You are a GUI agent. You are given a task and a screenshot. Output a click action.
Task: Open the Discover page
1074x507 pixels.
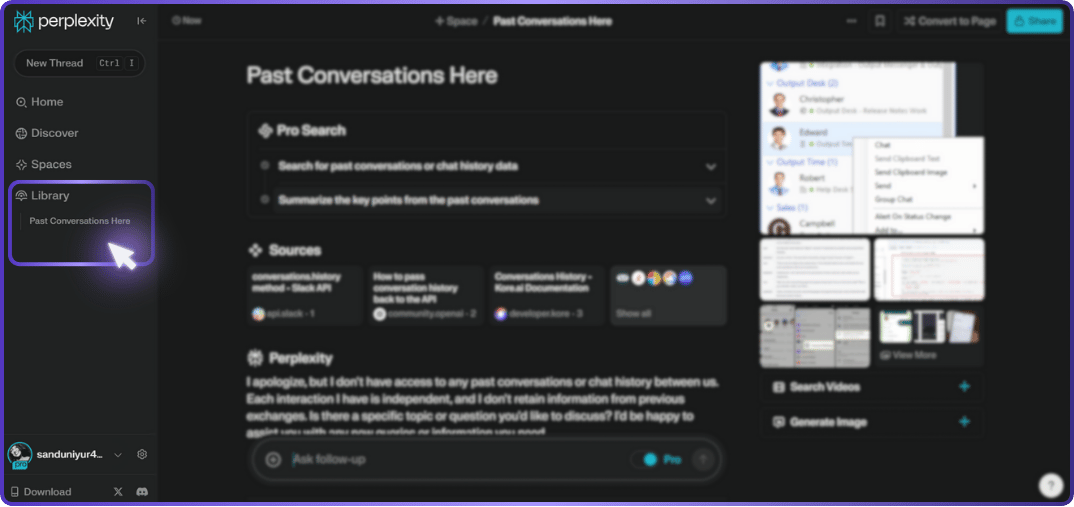[x=47, y=133]
